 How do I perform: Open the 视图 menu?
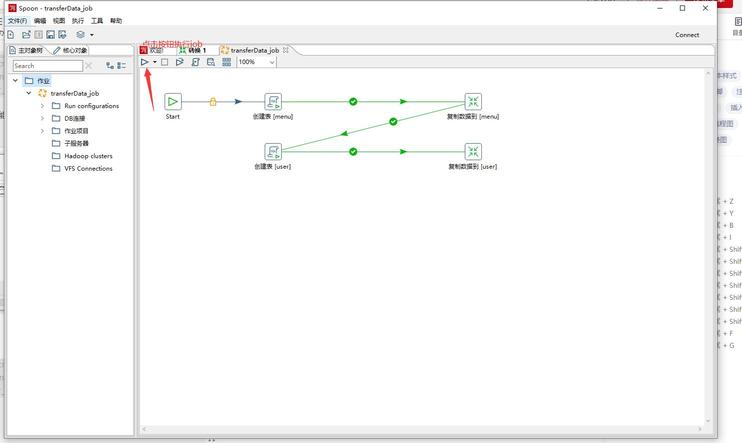point(59,21)
